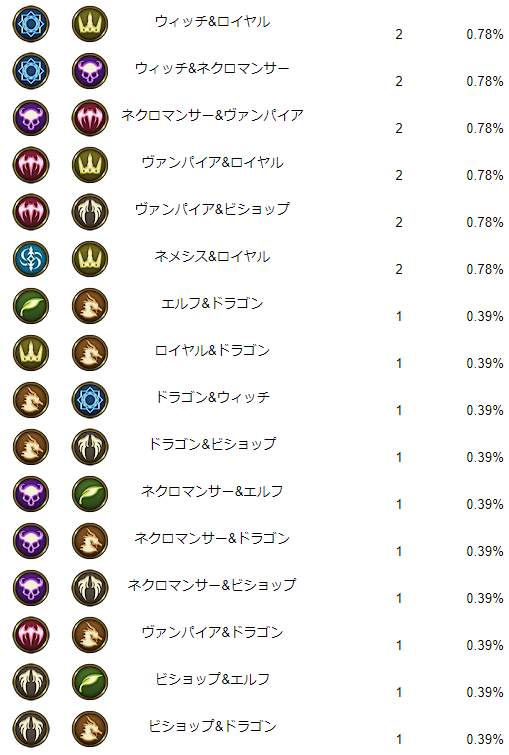Image resolution: width=509 pixels, height=755 pixels.
Task: Select the ヴァンパイア&ドラゴン label
Action: point(212,632)
